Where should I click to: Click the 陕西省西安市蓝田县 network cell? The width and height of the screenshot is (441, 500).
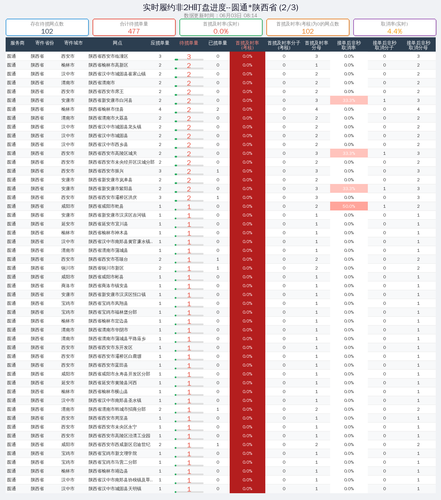click(108, 365)
